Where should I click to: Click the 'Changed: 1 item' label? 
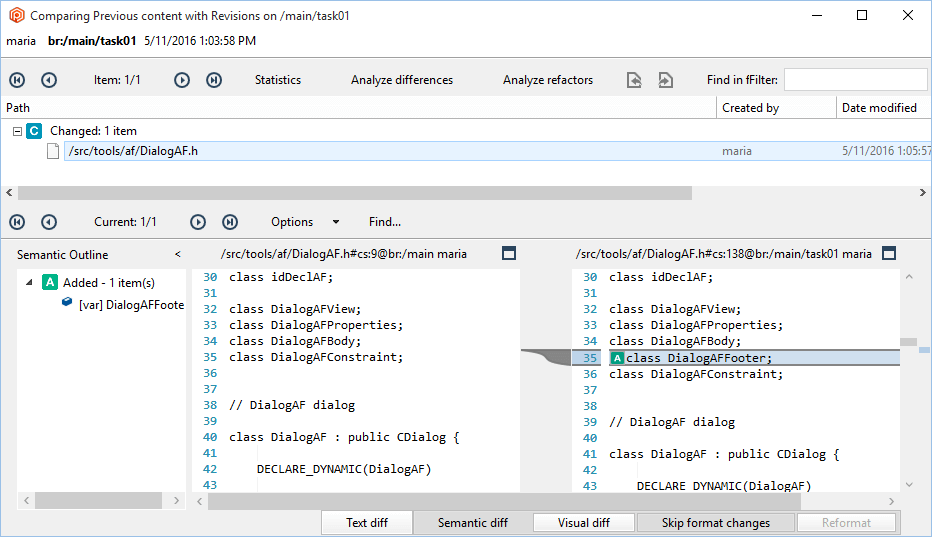point(93,131)
